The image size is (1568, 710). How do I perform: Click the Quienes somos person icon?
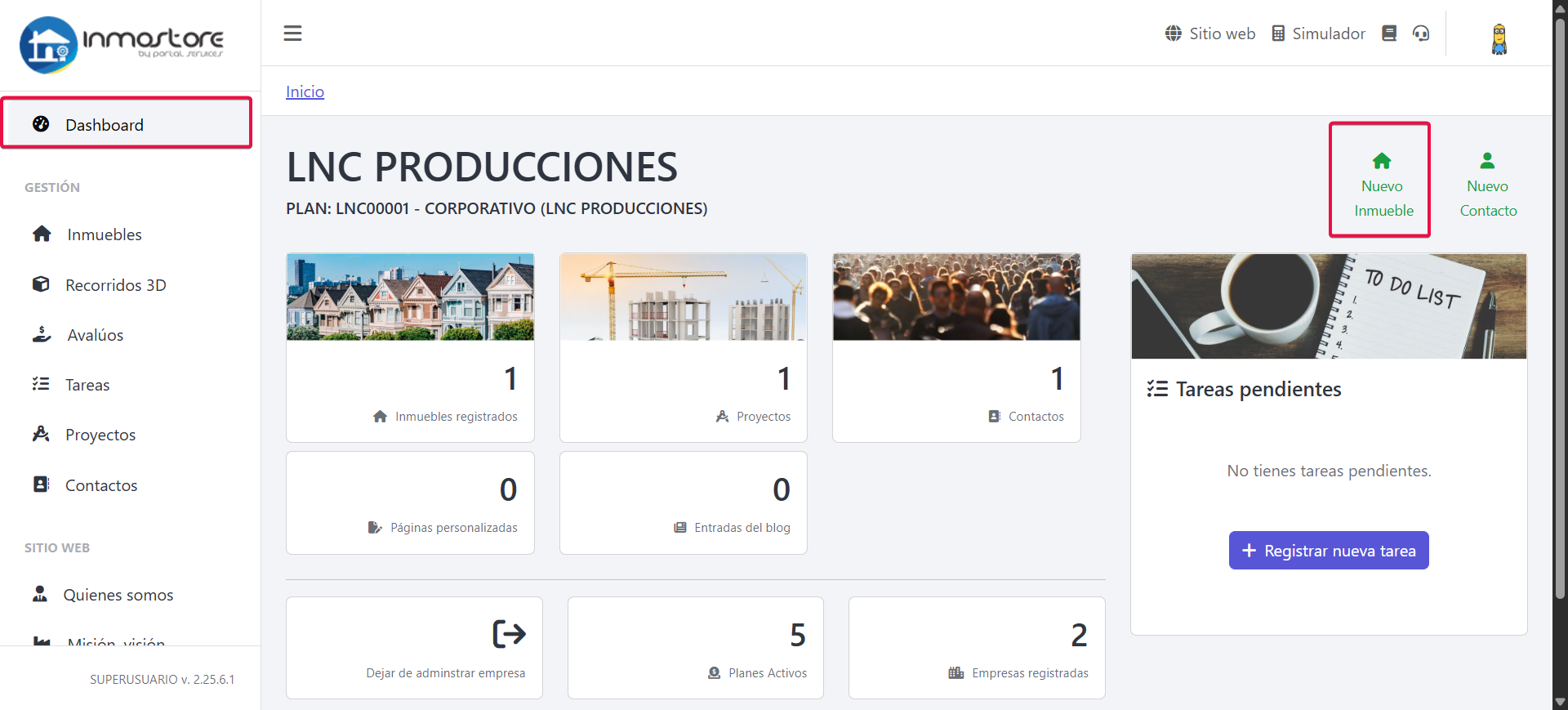(x=40, y=593)
